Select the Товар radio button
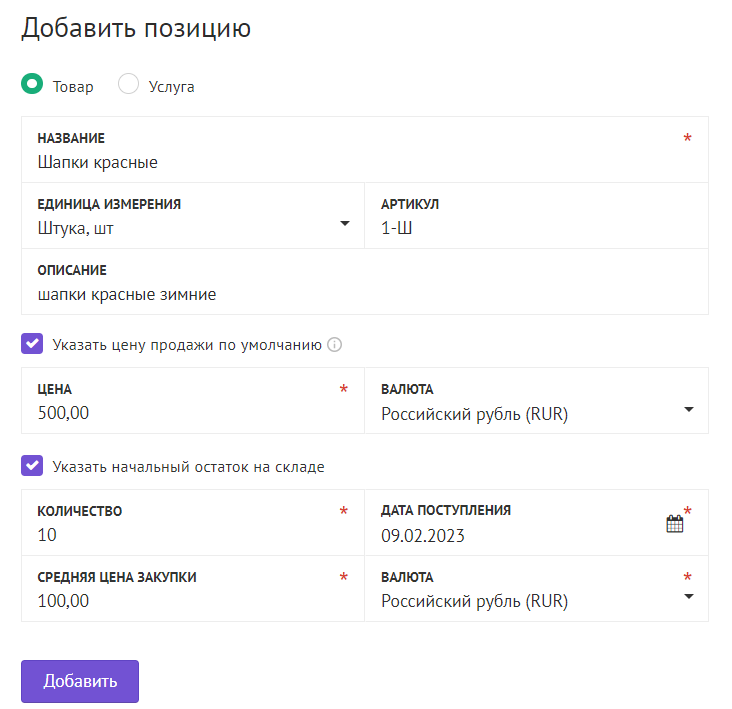 (x=32, y=84)
